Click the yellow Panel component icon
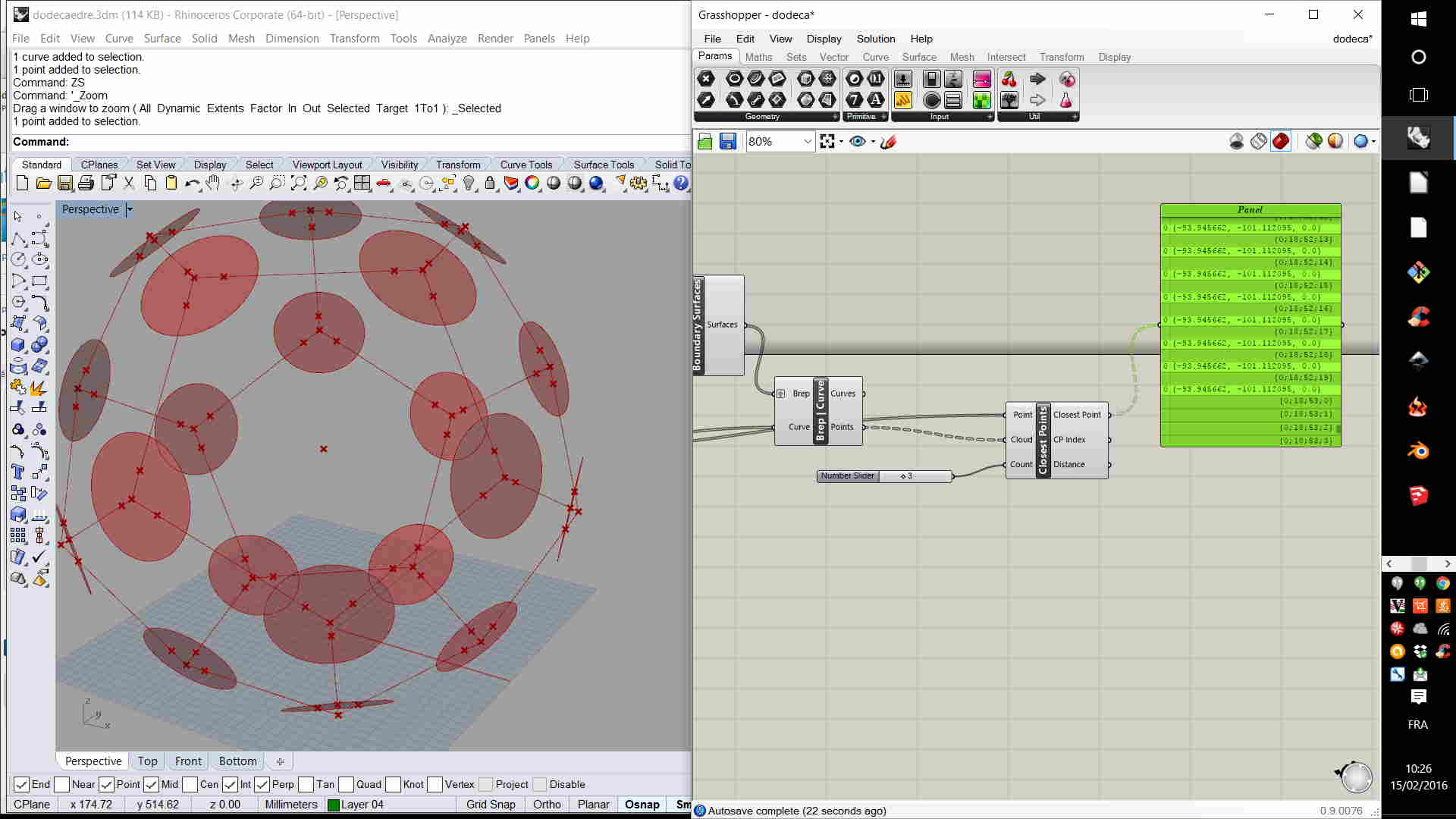The width and height of the screenshot is (1456, 819). pos(902,100)
